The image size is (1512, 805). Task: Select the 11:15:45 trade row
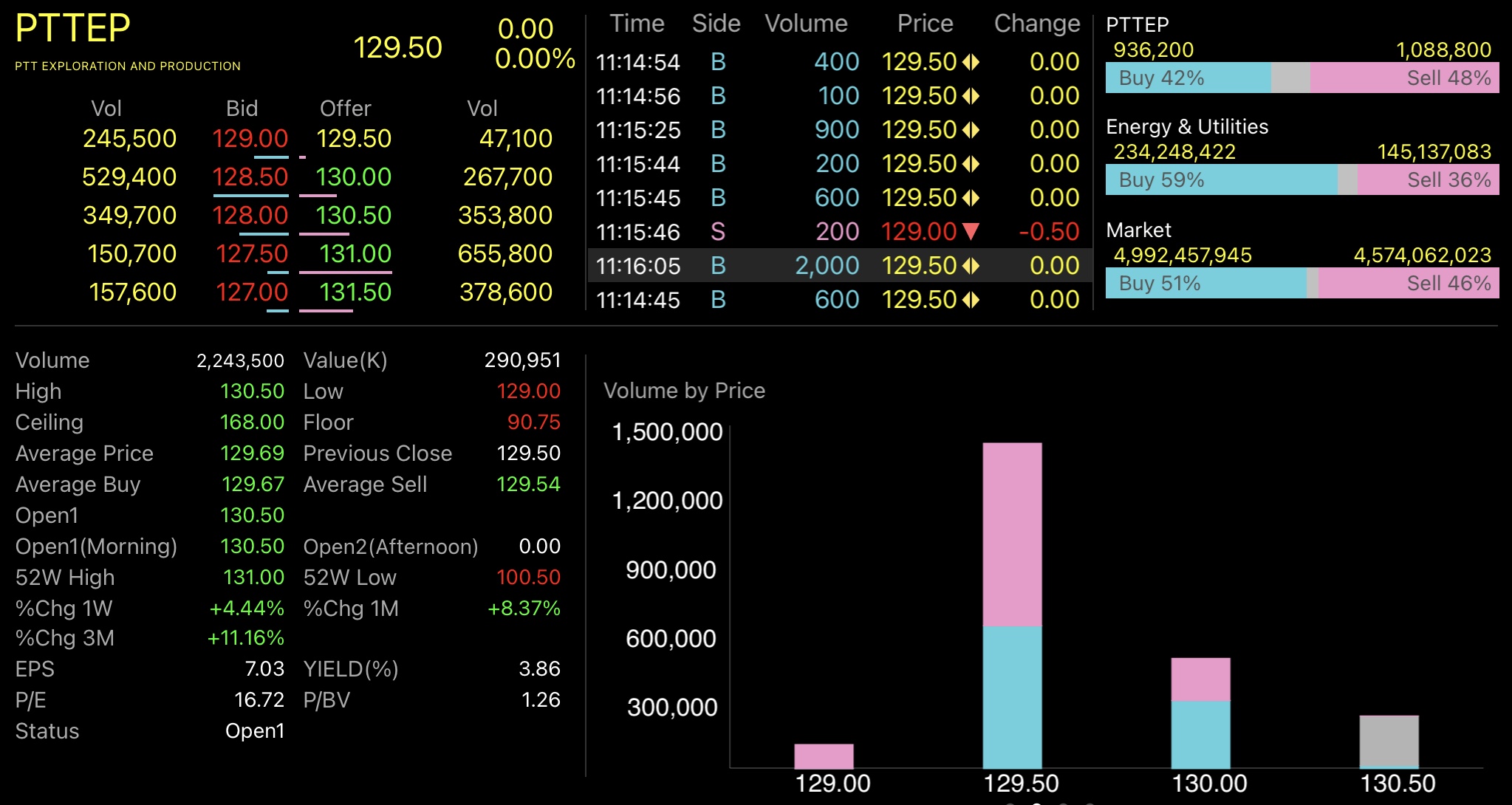point(840,198)
